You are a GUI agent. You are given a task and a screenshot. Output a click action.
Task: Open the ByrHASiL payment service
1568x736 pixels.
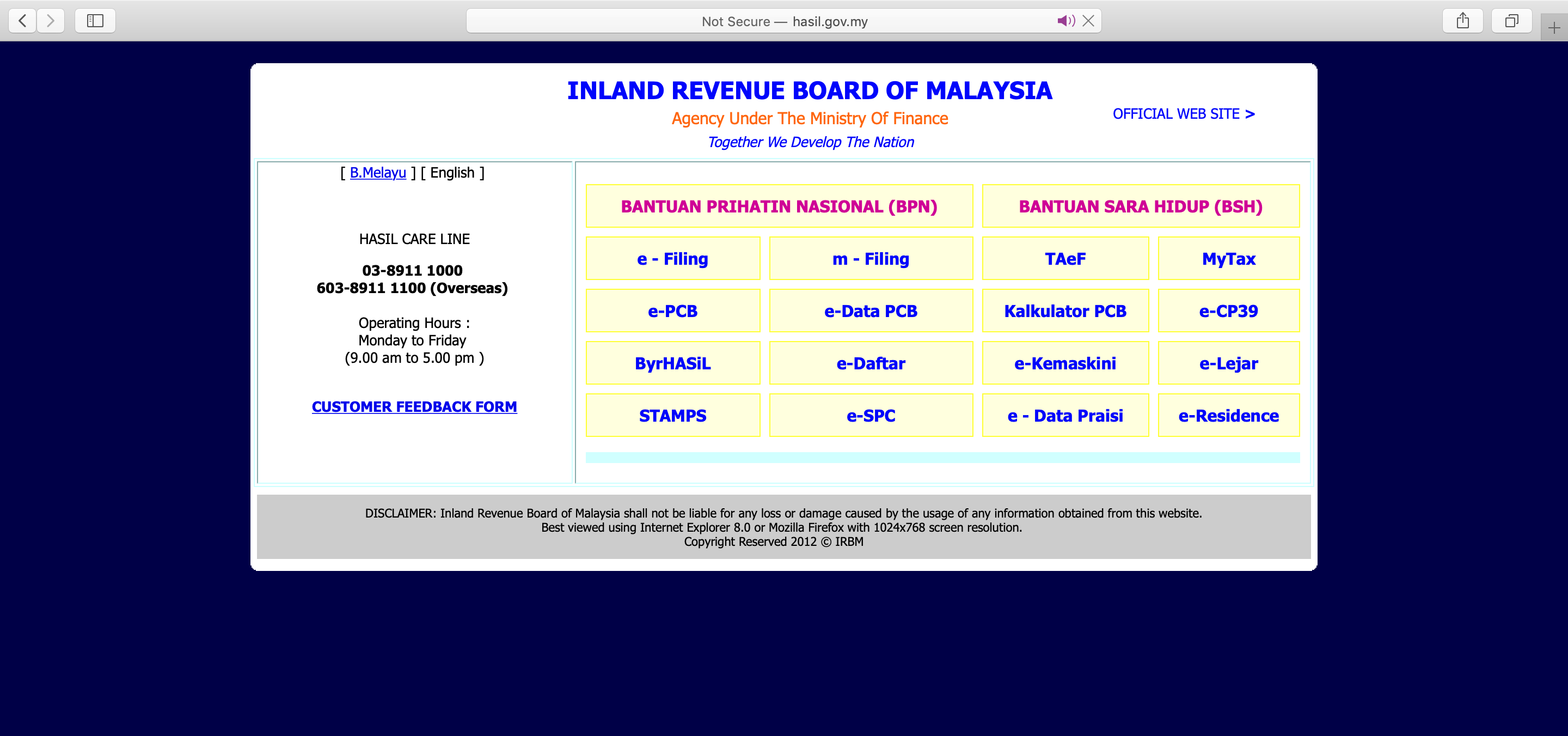(672, 363)
